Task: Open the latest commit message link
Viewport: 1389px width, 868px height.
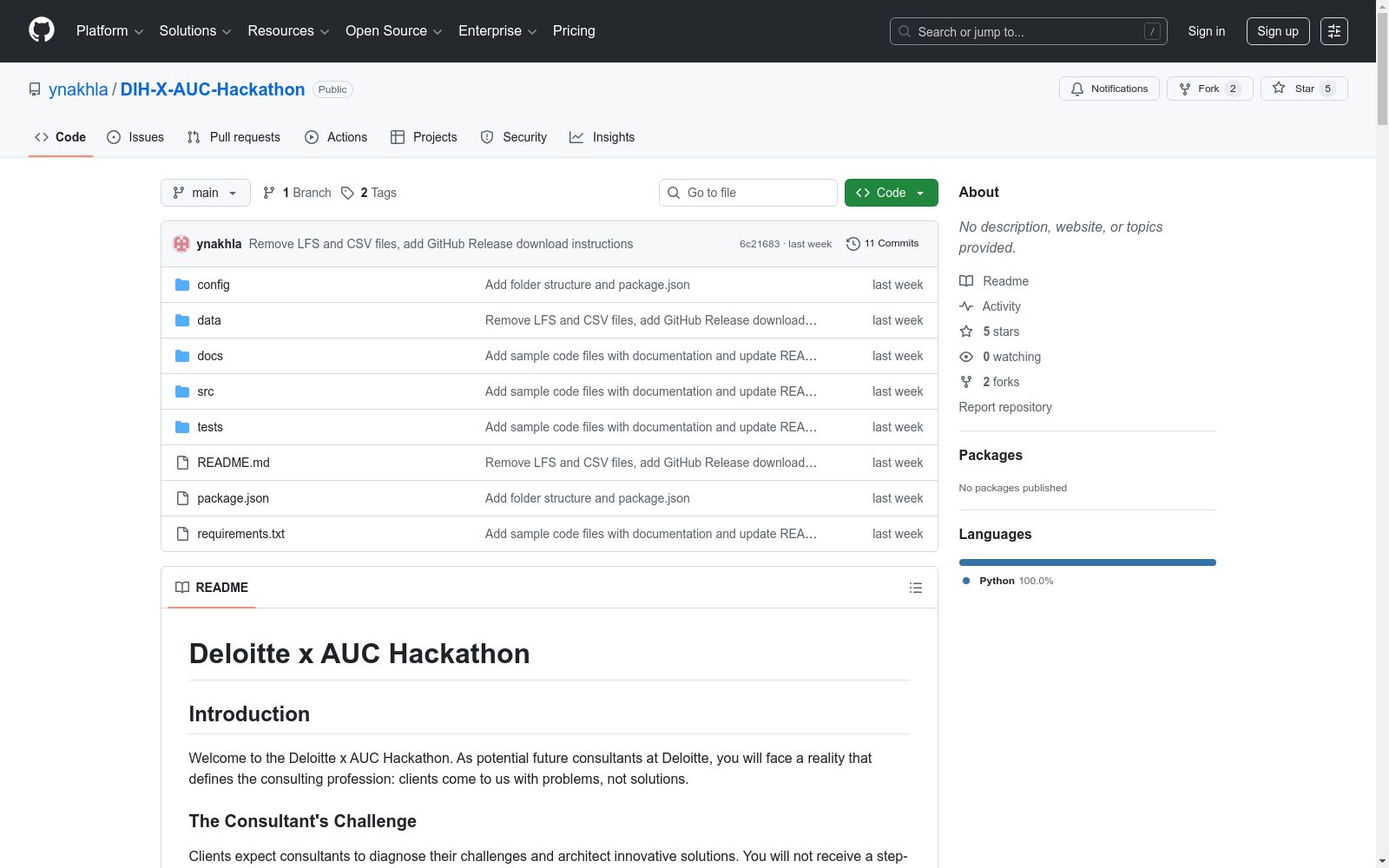Action: click(441, 244)
